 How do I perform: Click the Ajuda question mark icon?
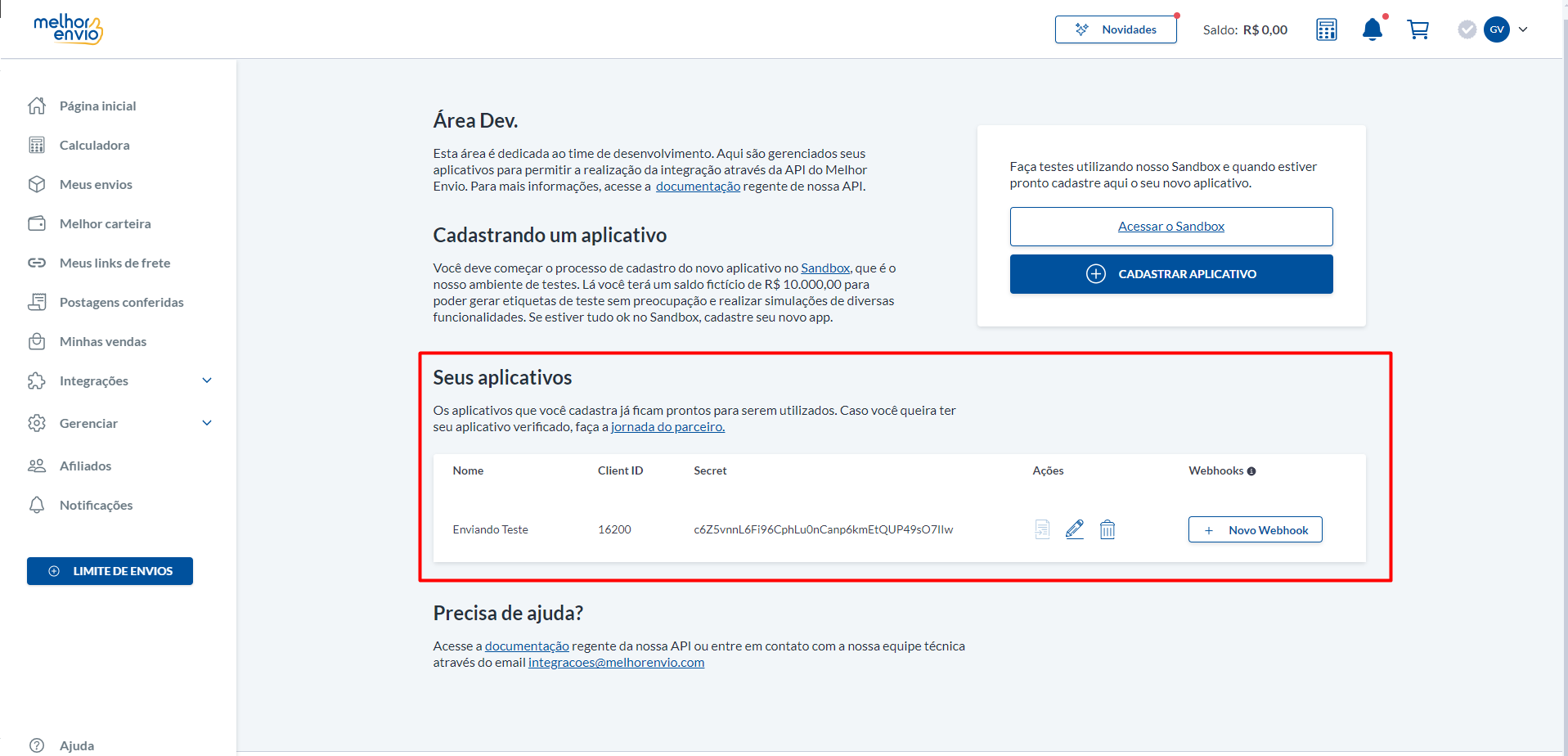(37, 745)
